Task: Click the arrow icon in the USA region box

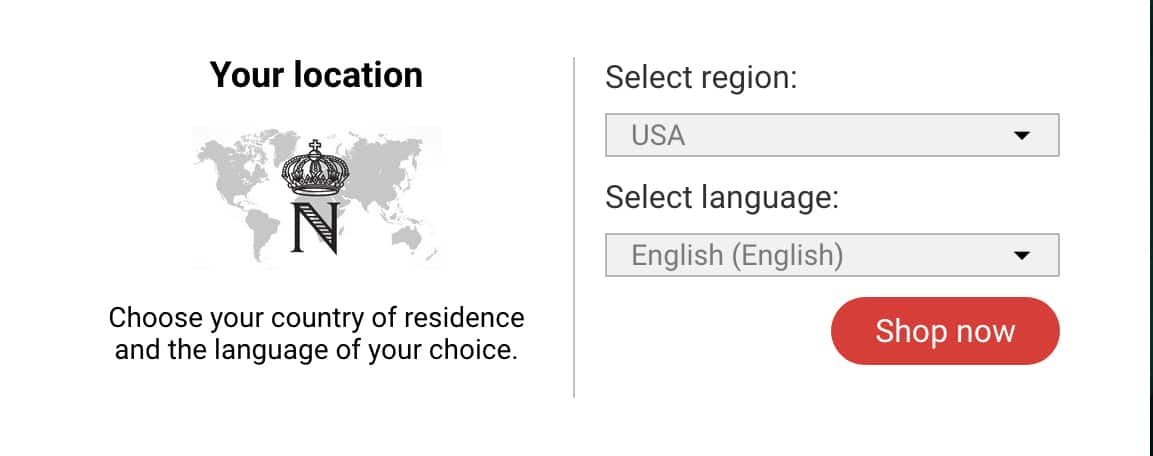Action: [1021, 135]
